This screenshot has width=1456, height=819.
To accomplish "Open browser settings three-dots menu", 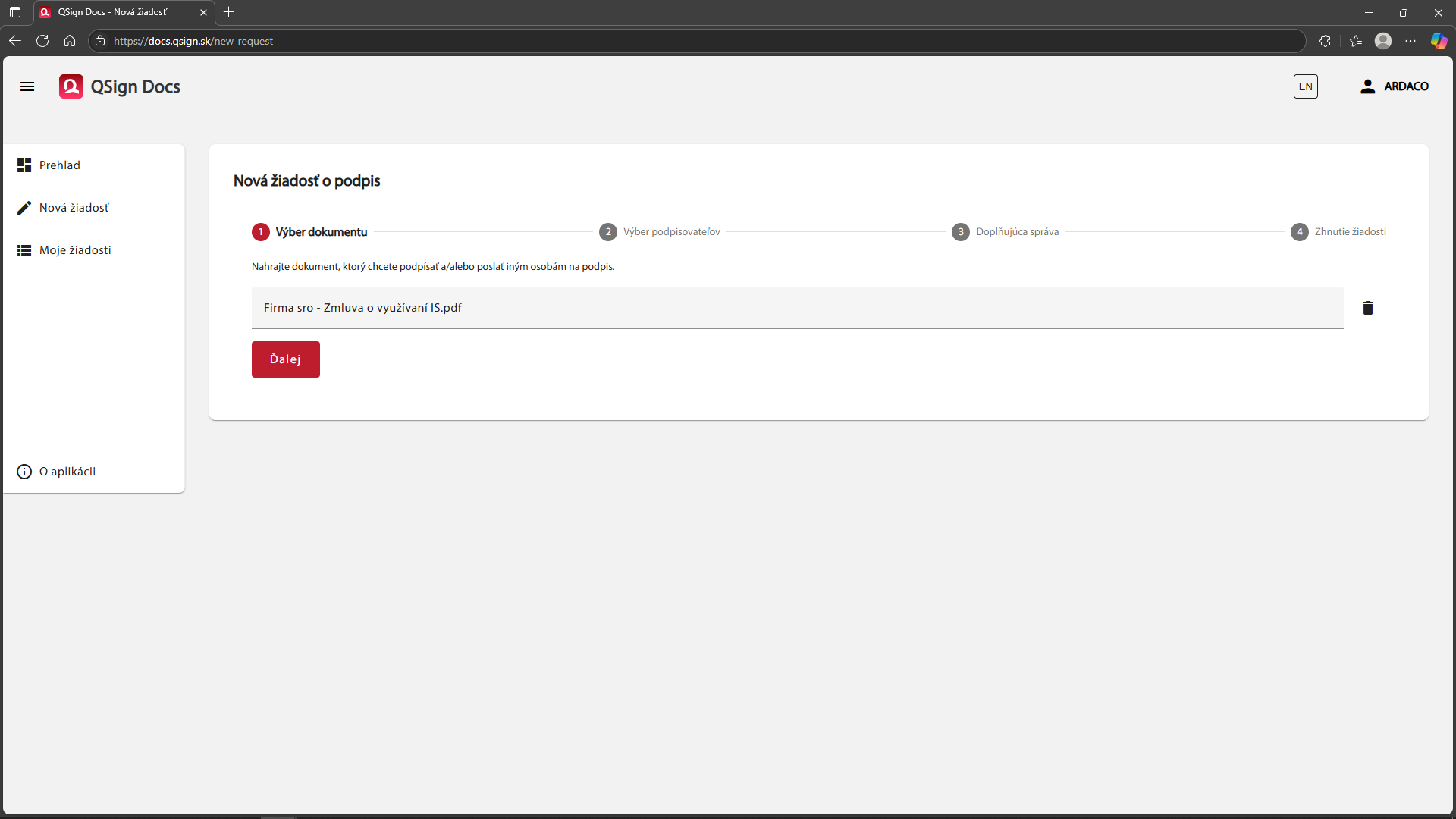I will 1410,41.
